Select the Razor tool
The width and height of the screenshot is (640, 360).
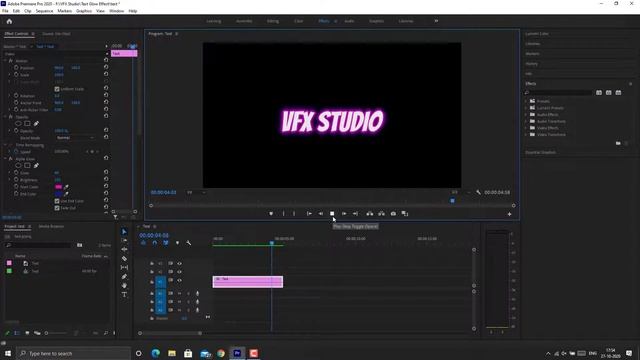tap(124, 258)
